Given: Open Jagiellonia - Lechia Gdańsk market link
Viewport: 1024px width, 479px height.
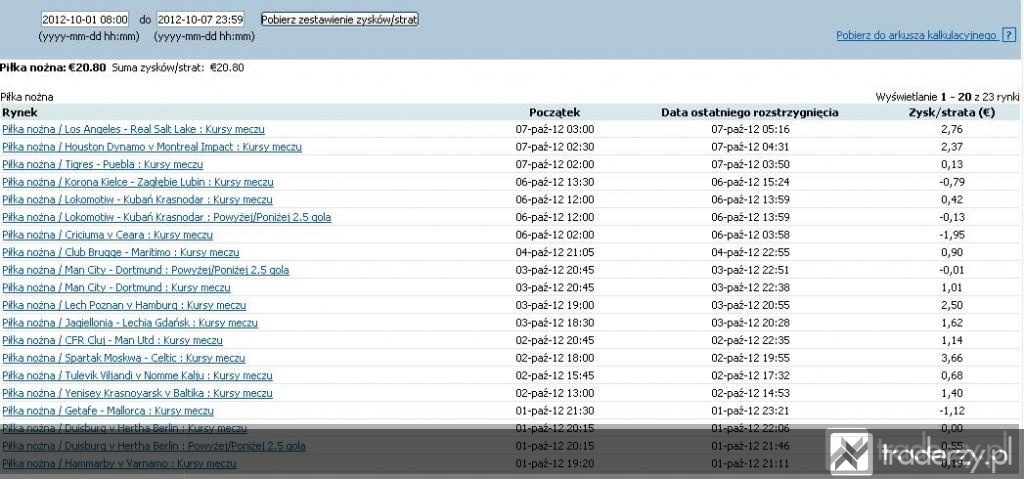Looking at the screenshot, I should click(x=130, y=323).
